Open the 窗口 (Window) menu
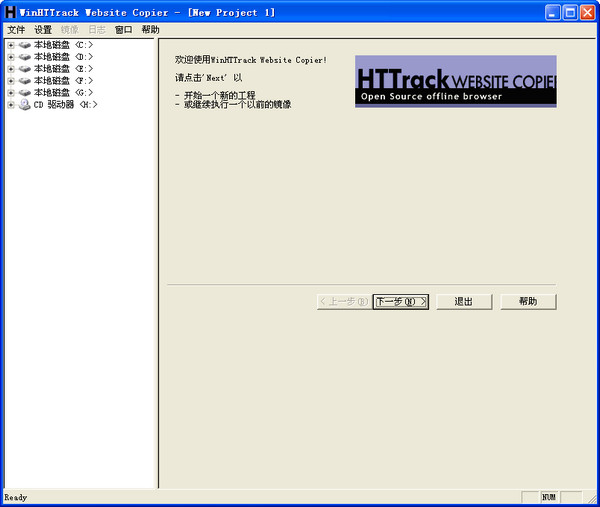The height and width of the screenshot is (507, 600). pyautogui.click(x=123, y=30)
